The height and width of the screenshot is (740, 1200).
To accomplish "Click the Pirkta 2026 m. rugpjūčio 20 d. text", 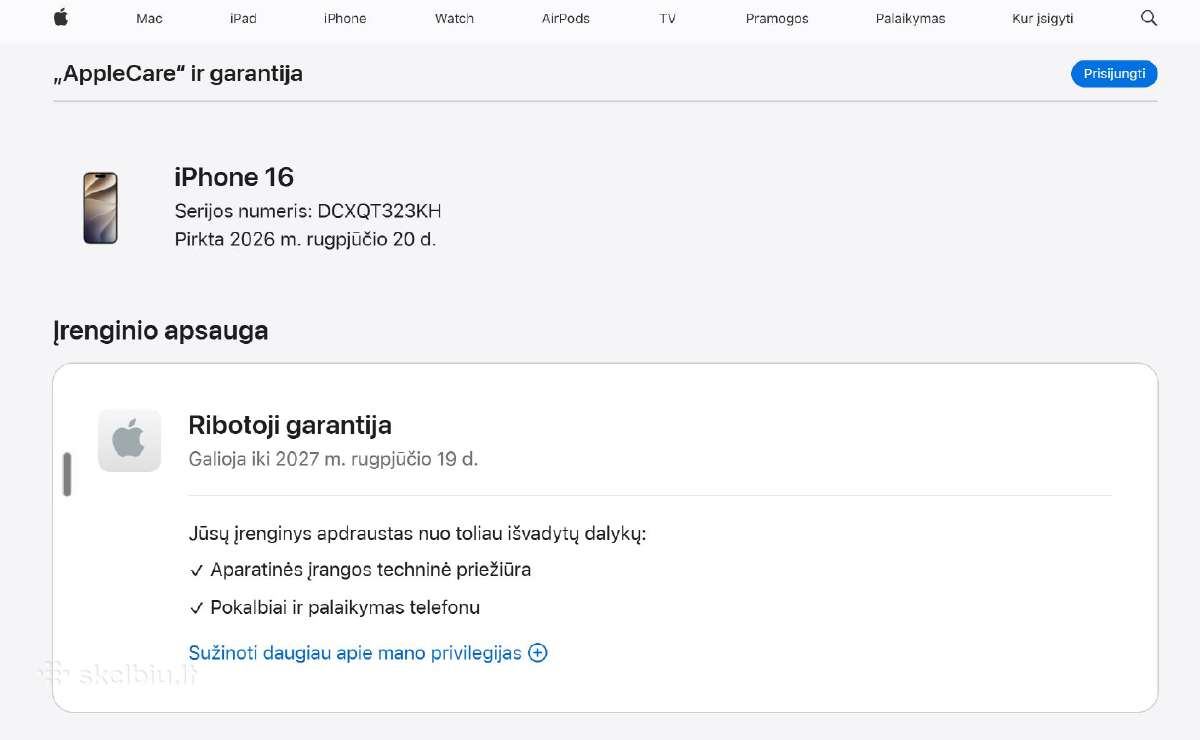I will coord(305,239).
